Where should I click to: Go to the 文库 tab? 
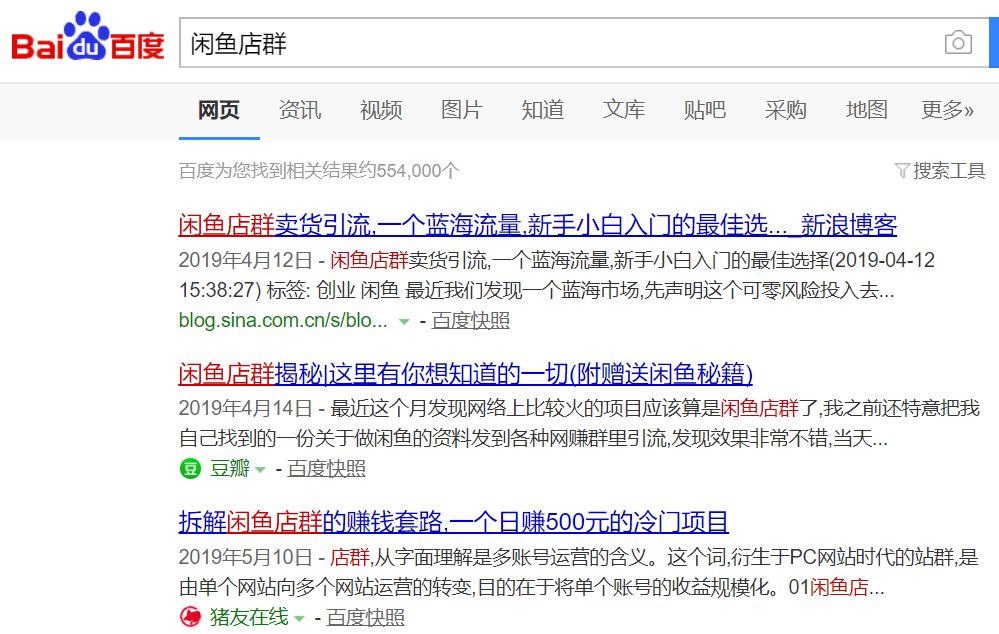[x=623, y=110]
